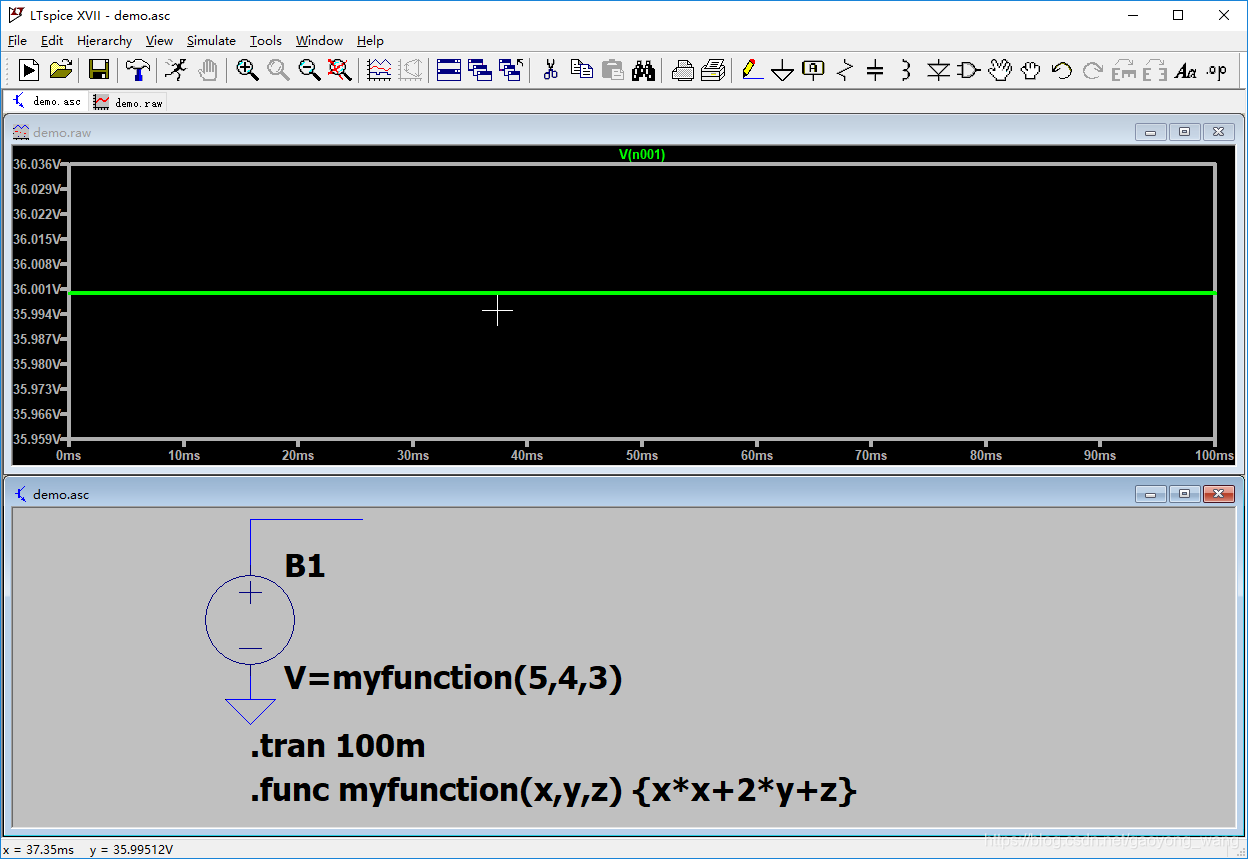This screenshot has width=1248, height=859.
Task: Click the B1 component label
Action: [305, 566]
